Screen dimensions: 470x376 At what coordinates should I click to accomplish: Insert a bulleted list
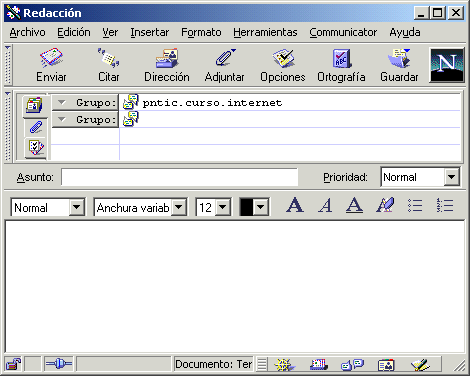coord(415,205)
